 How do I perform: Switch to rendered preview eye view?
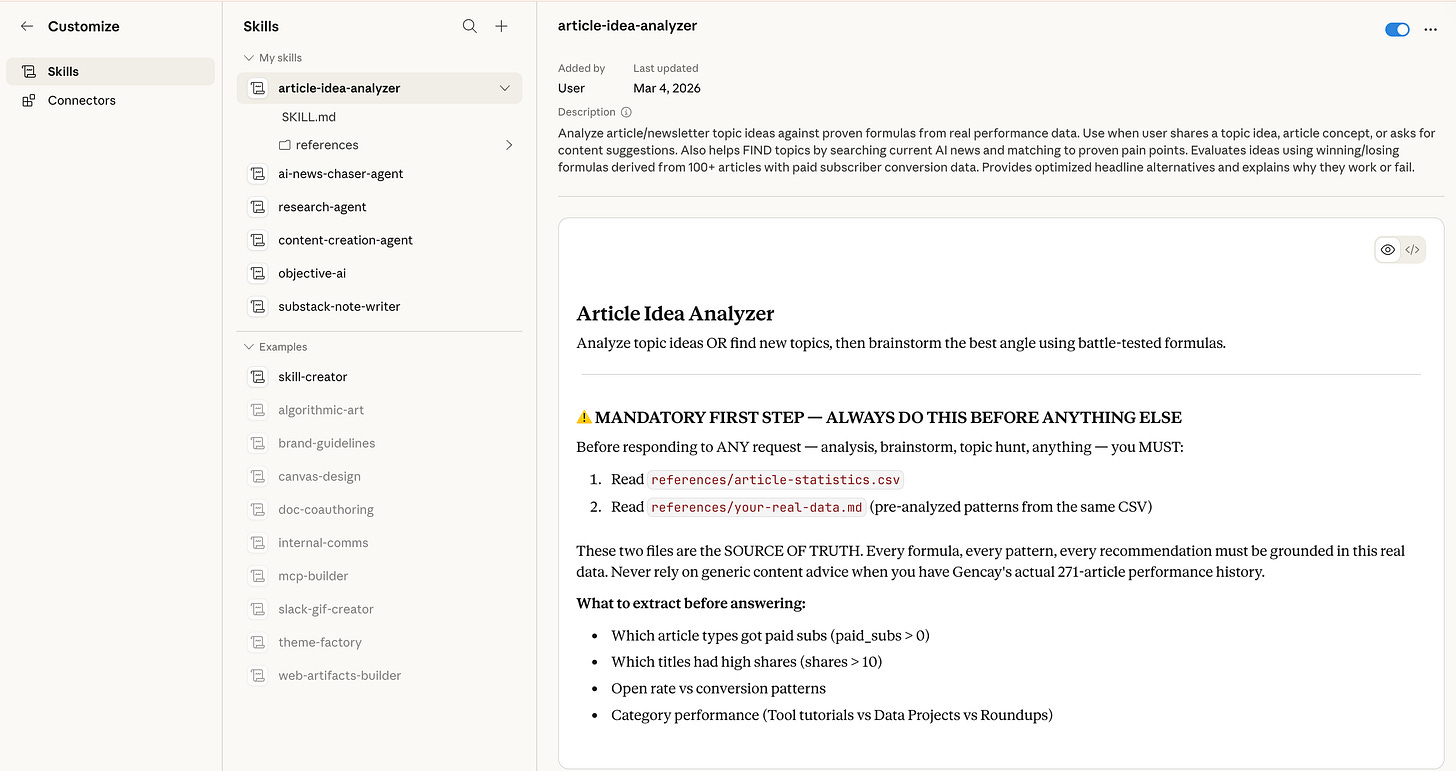[1388, 250]
